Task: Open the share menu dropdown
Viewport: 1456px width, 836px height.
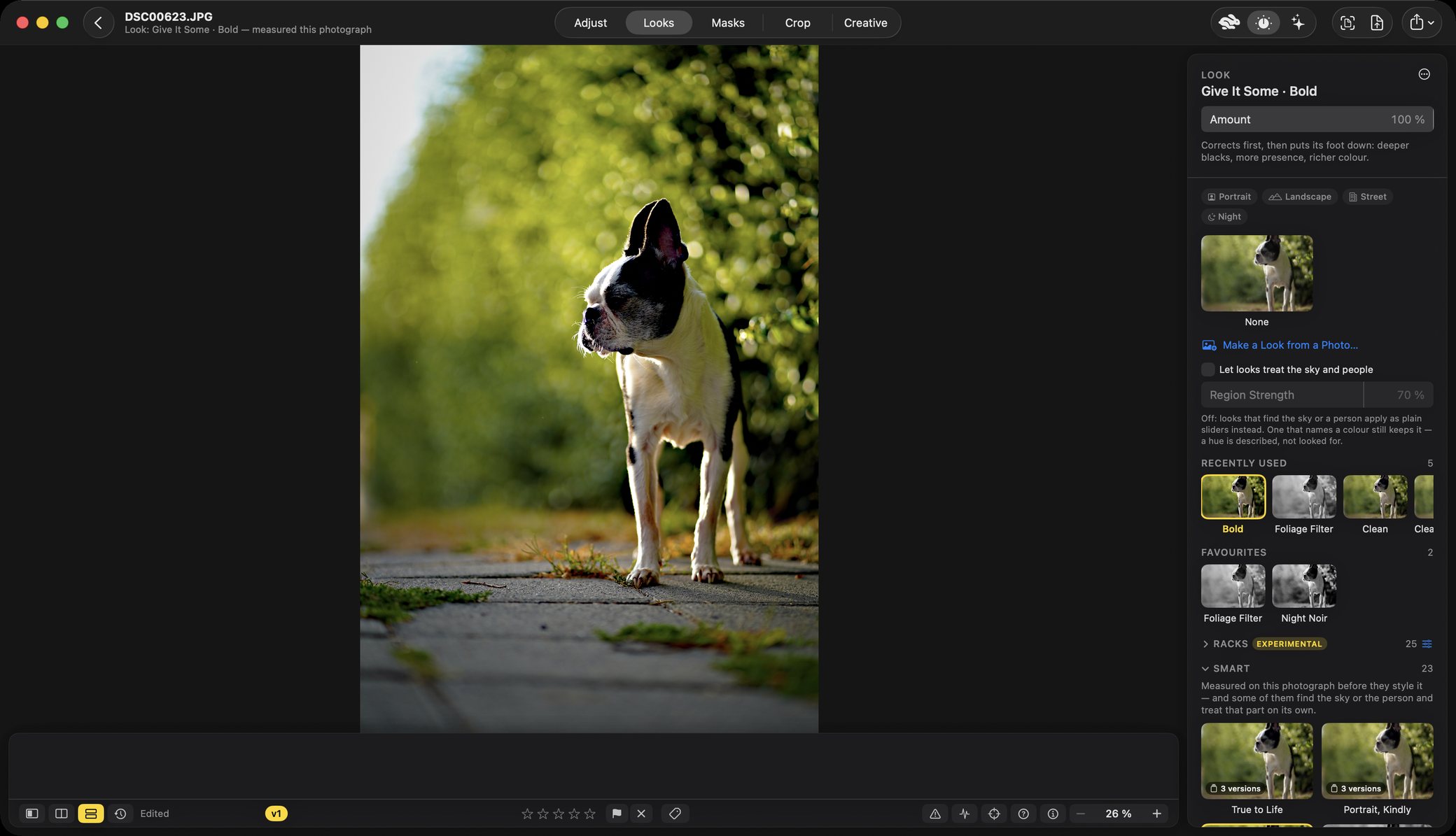Action: [x=1422, y=22]
